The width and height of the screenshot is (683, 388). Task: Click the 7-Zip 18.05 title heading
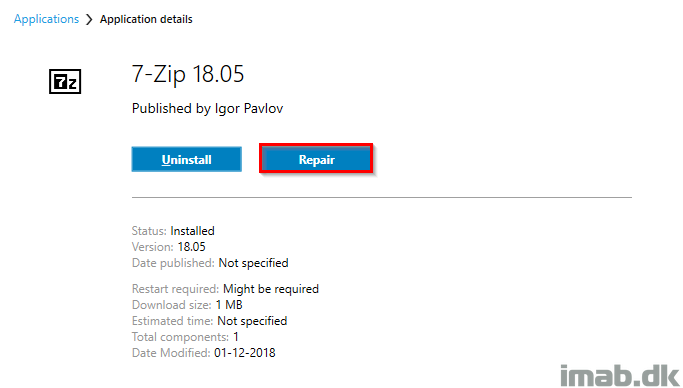188,74
